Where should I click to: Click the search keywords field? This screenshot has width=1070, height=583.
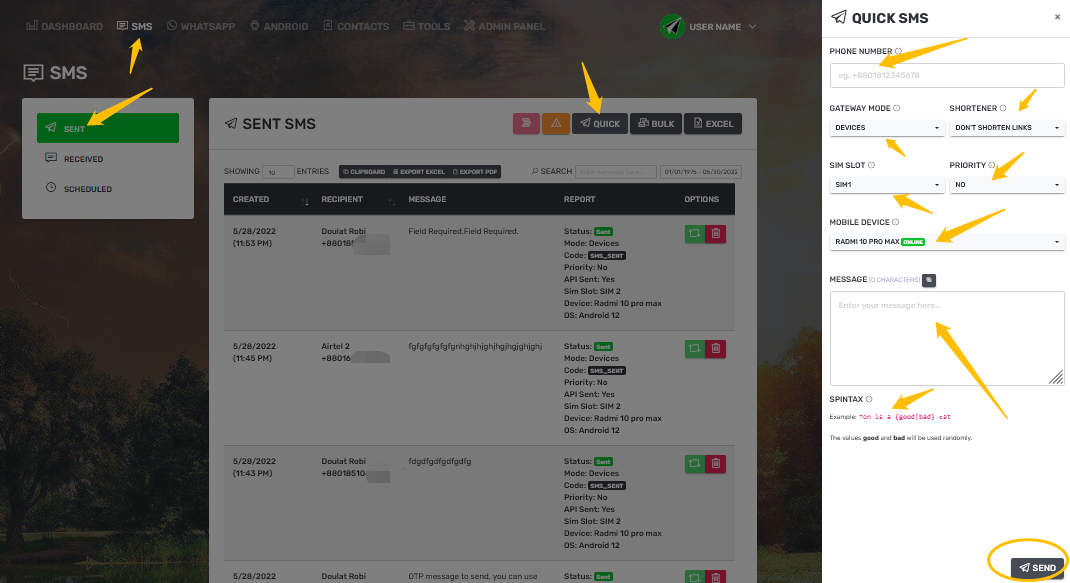616,172
